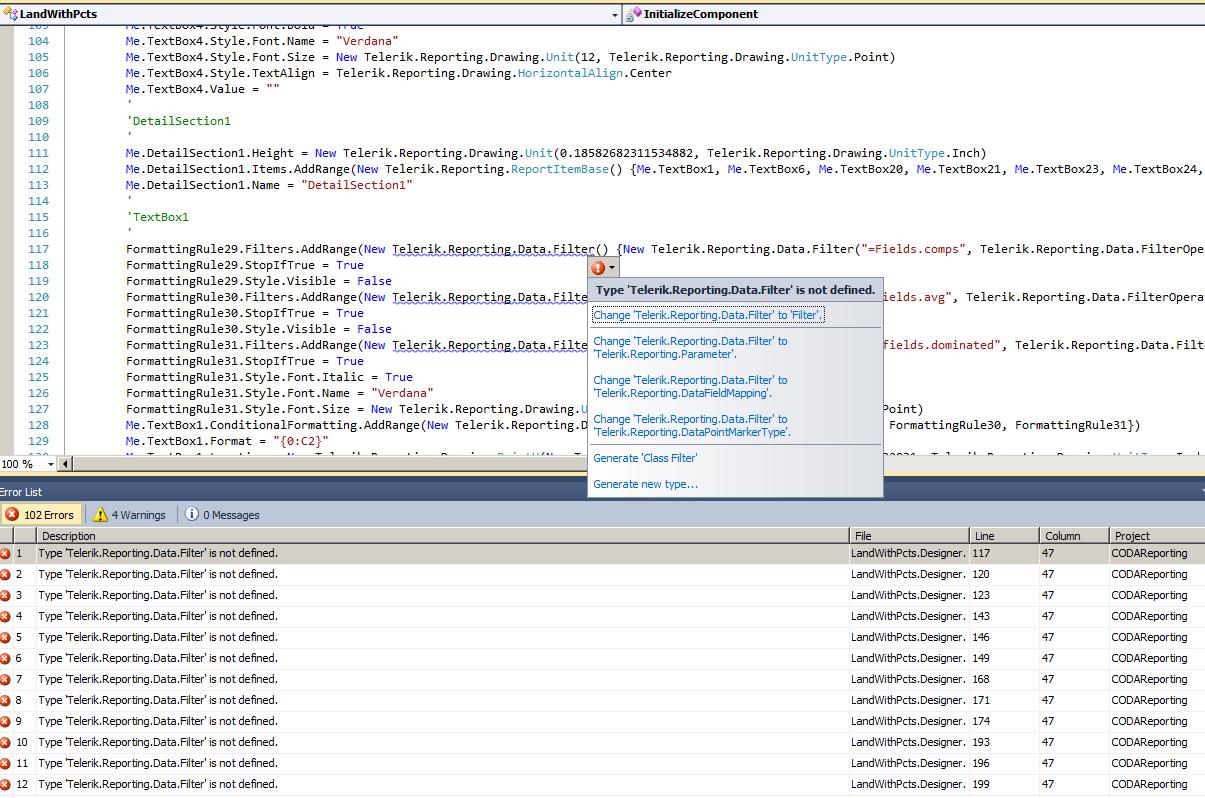
Task: Click error icon of error row 5
Action: pyautogui.click(x=6, y=637)
